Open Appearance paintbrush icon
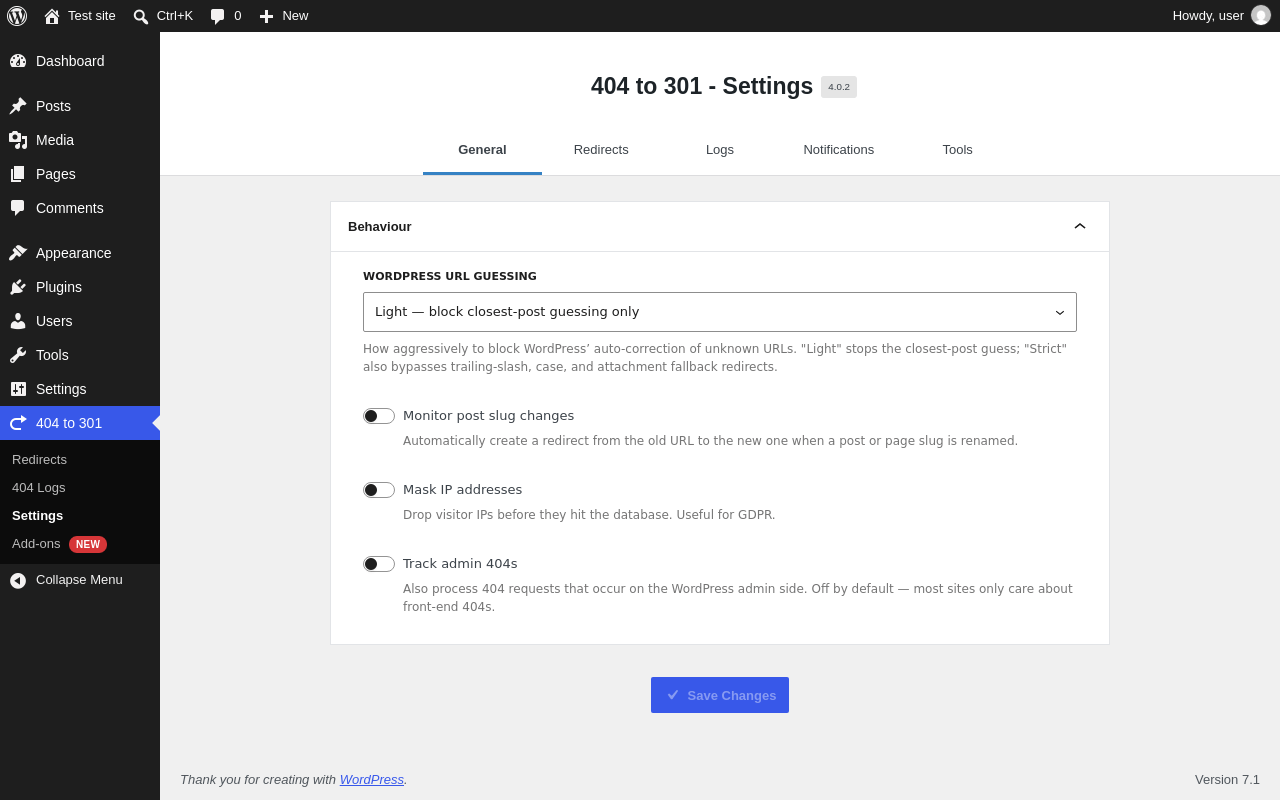 (x=18, y=253)
